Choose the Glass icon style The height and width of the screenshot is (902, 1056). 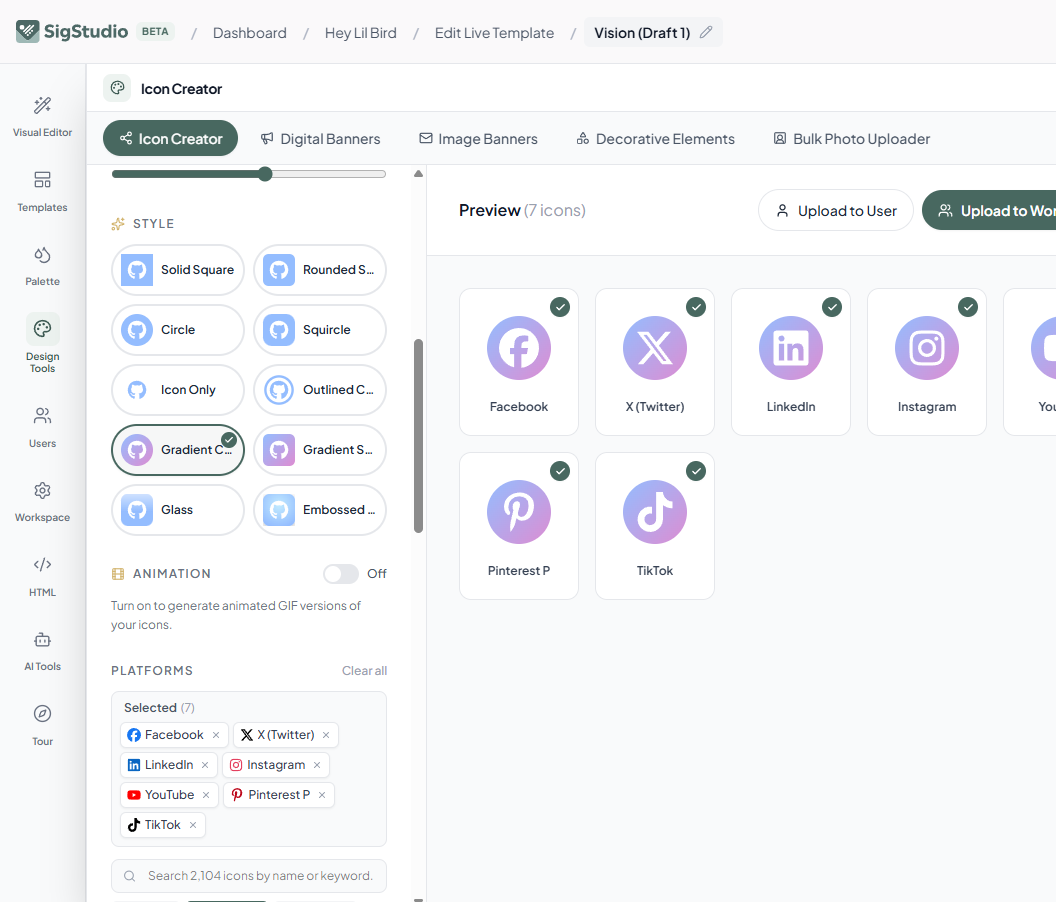pos(178,510)
